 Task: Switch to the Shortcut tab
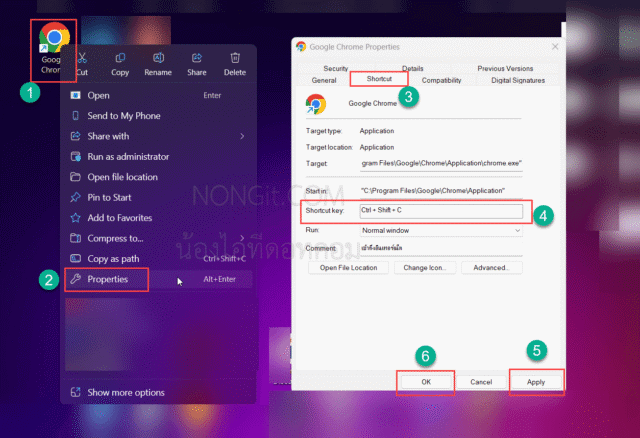(379, 79)
